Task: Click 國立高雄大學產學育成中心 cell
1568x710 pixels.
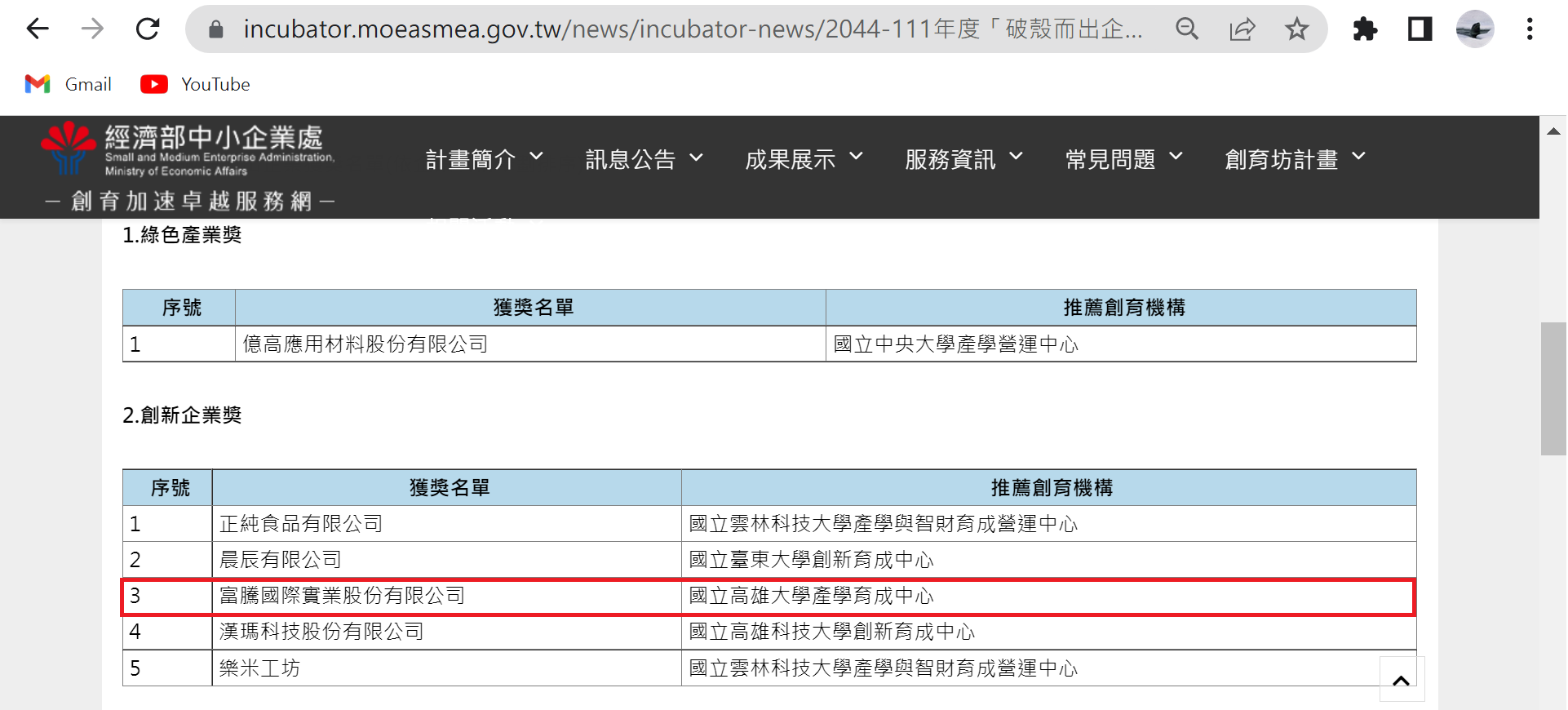Action: pos(1048,596)
